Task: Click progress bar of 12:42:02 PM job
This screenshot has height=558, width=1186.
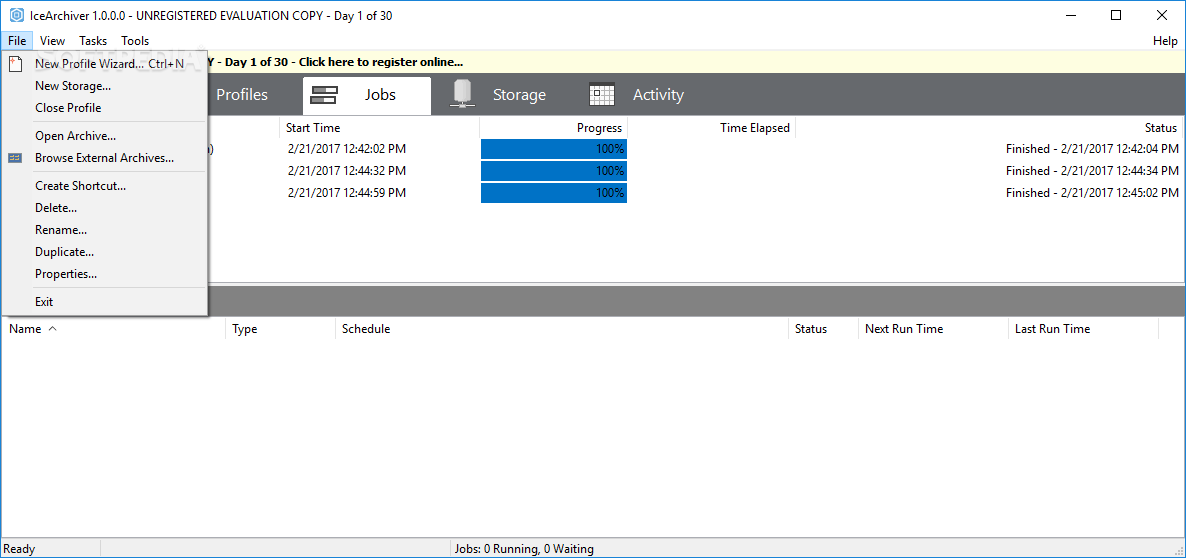Action: coord(554,149)
